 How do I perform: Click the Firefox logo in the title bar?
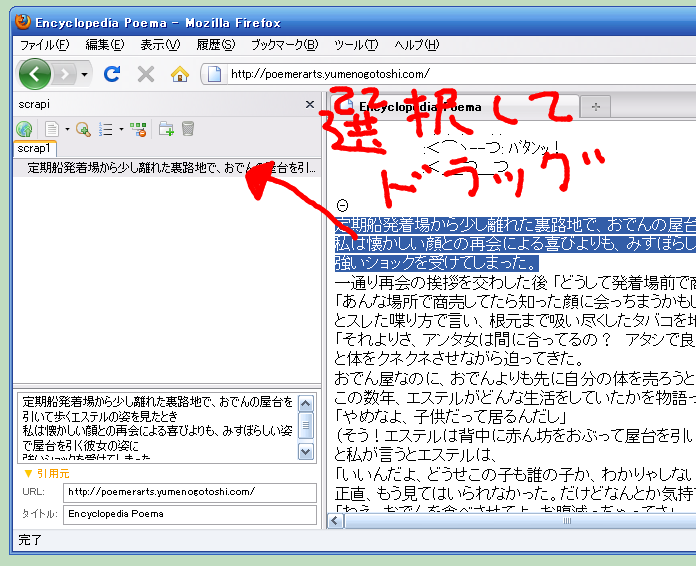(x=23, y=22)
